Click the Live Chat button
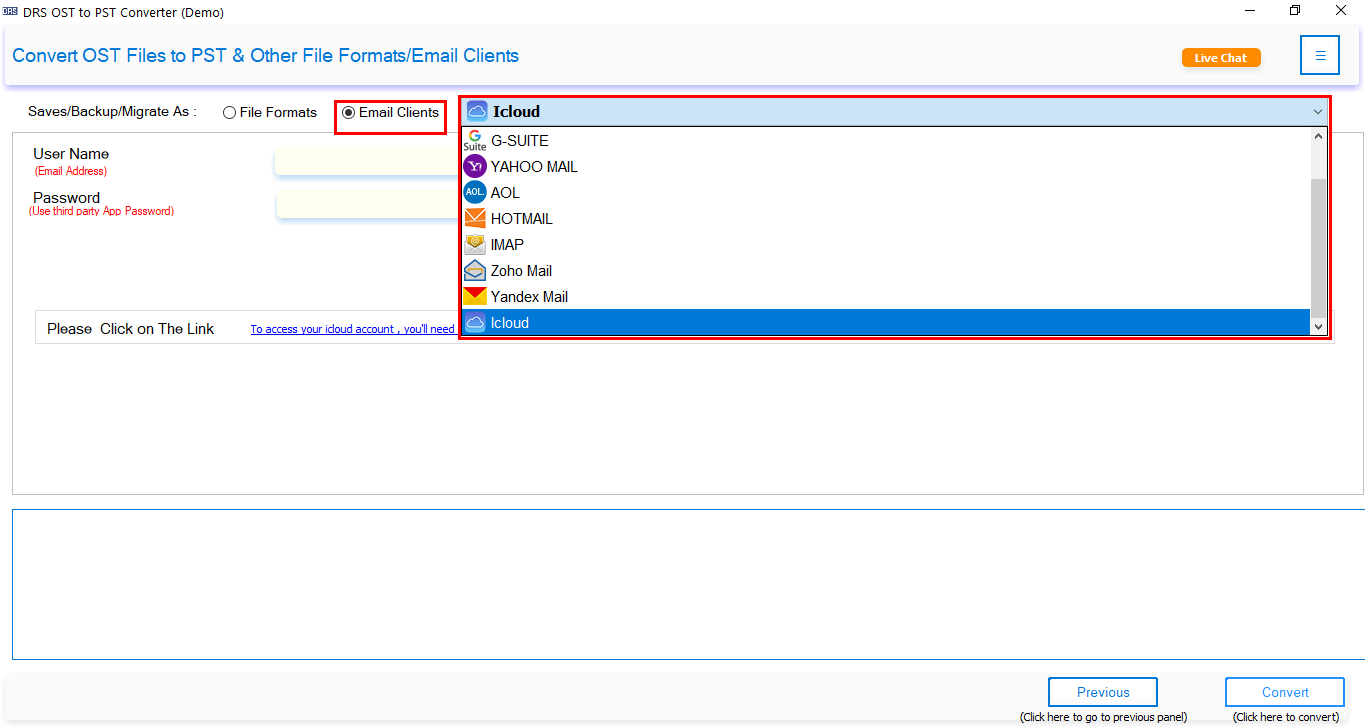This screenshot has height=727, width=1365. pos(1221,58)
